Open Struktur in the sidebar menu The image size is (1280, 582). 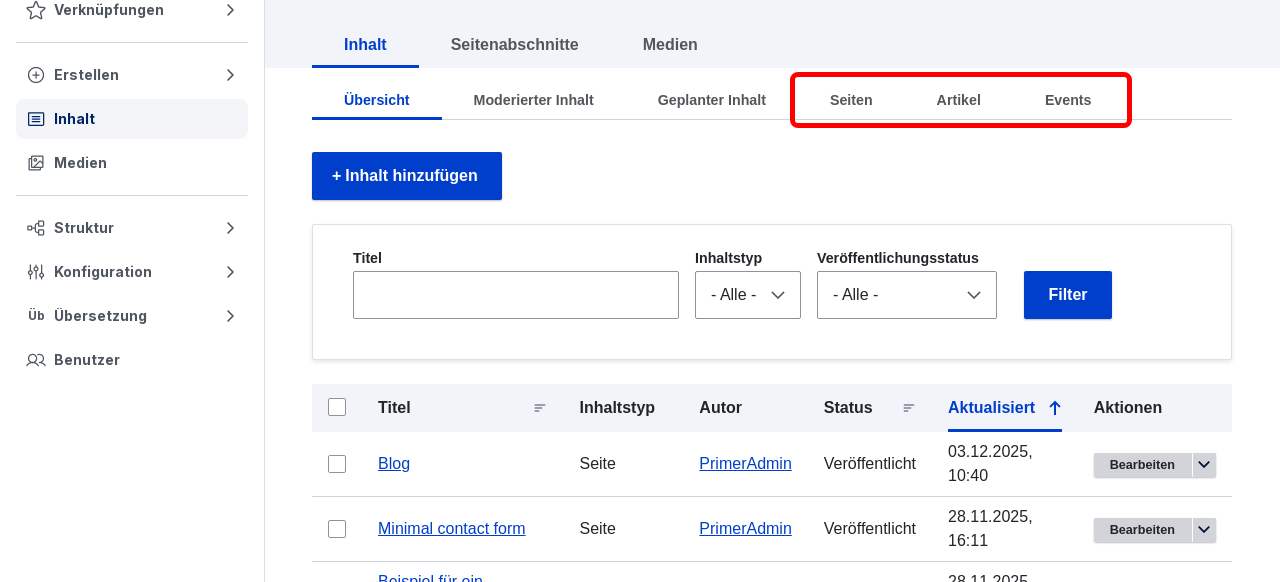(x=132, y=228)
